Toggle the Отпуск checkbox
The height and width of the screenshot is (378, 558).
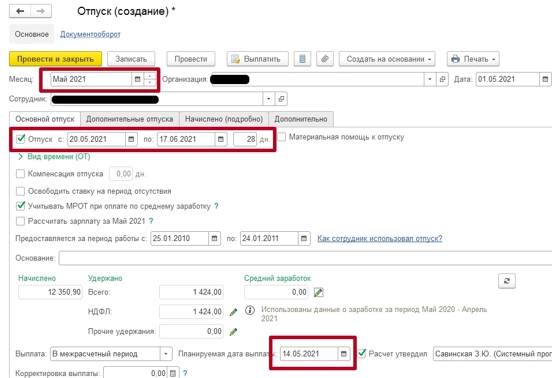click(x=21, y=139)
